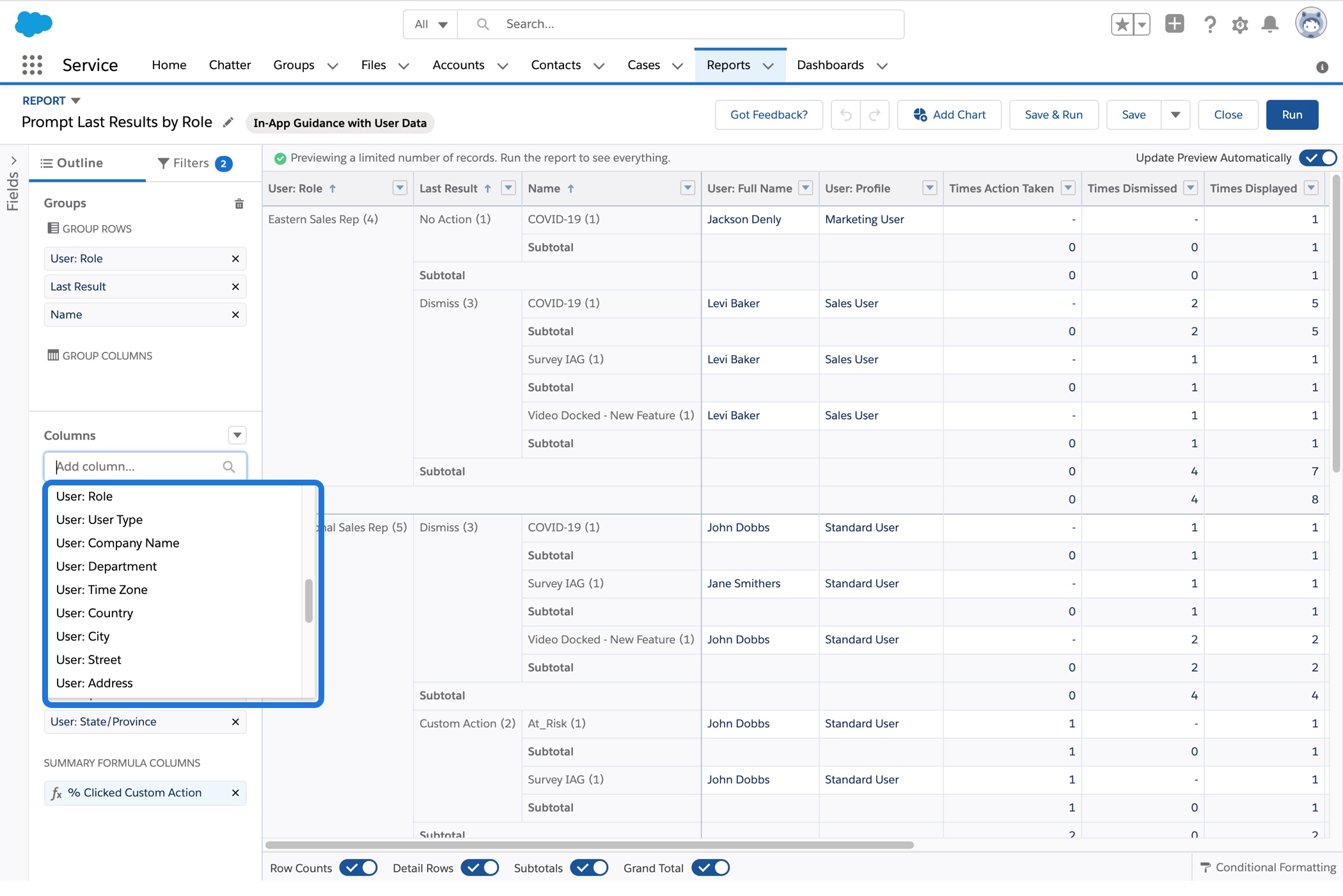Click the undo arrow icon
Viewport: 1343px width, 896px height.
pos(845,114)
